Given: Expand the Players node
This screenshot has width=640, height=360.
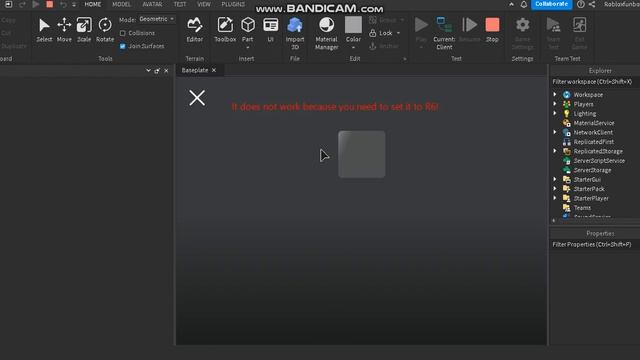Looking at the screenshot, I should (555, 104).
